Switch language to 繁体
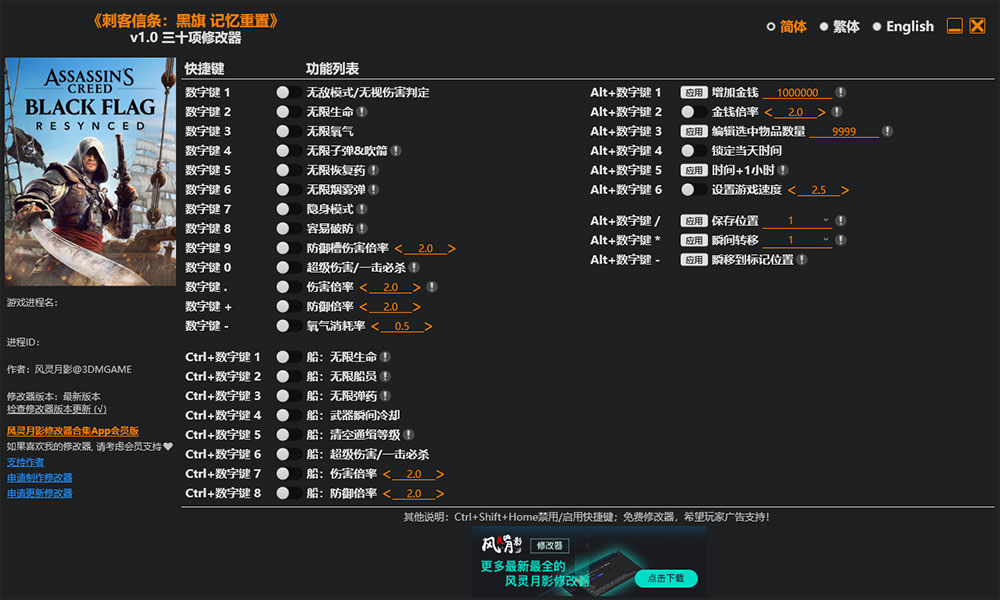Viewport: 1000px width, 600px height. pyautogui.click(x=840, y=26)
